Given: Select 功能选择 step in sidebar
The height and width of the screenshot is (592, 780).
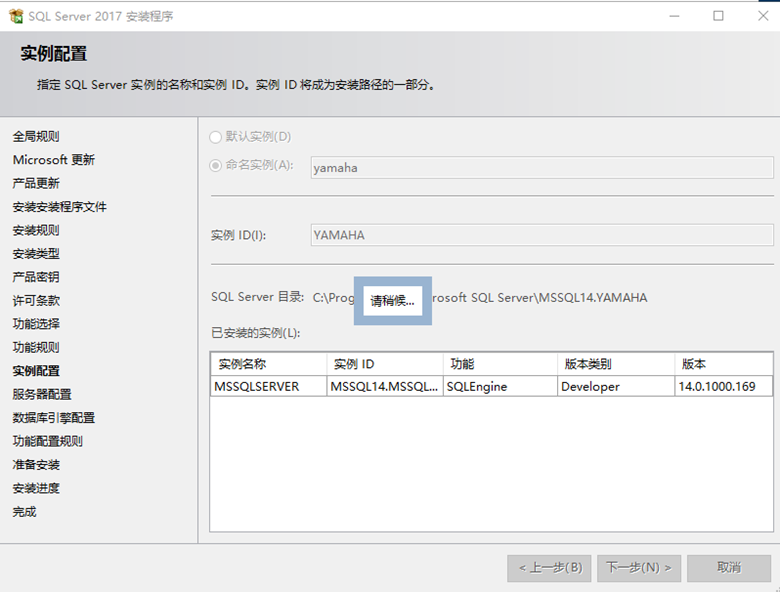Looking at the screenshot, I should [x=36, y=324].
